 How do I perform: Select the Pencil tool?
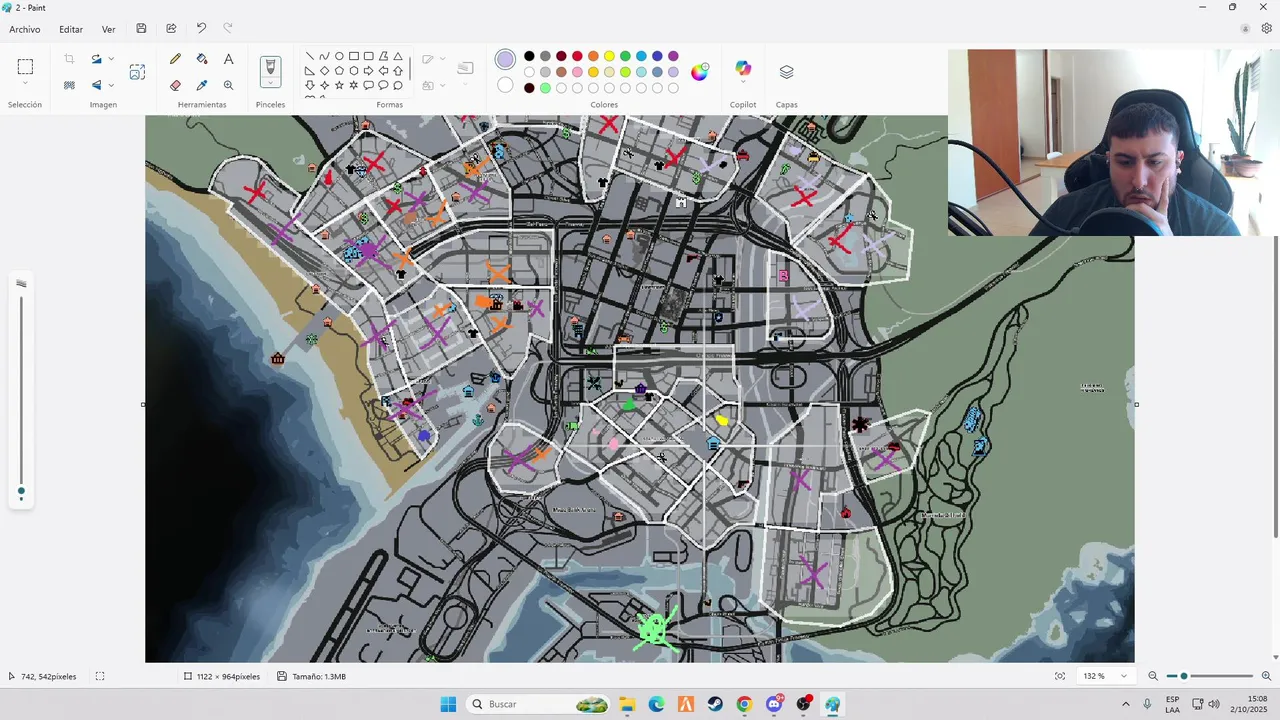pos(176,59)
